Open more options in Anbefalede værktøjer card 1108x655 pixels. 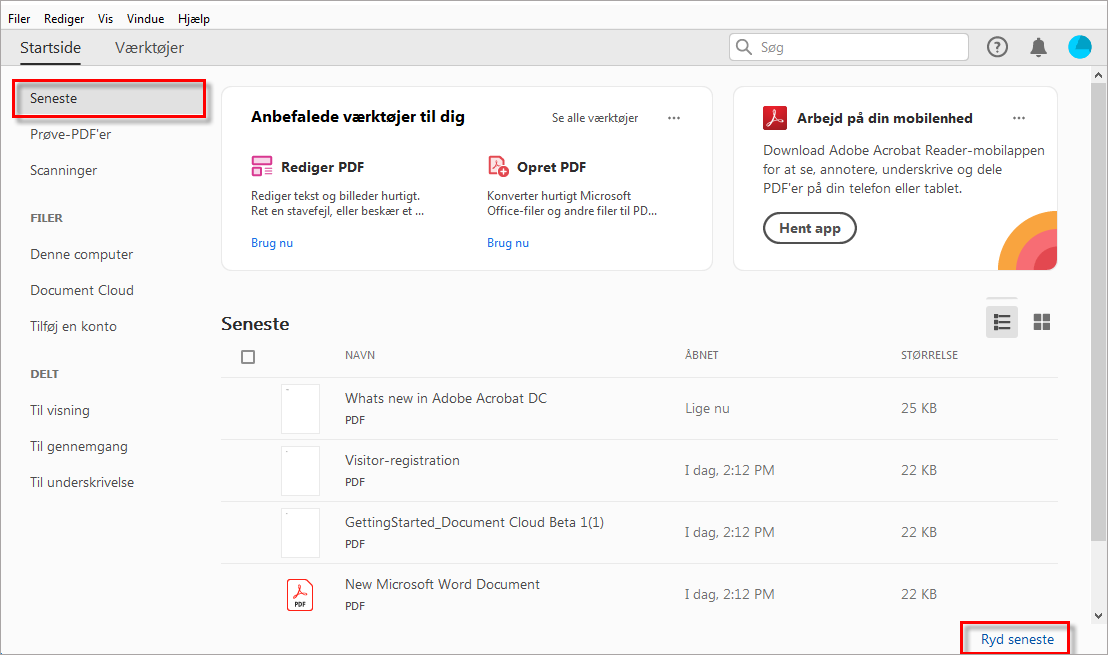[x=674, y=118]
